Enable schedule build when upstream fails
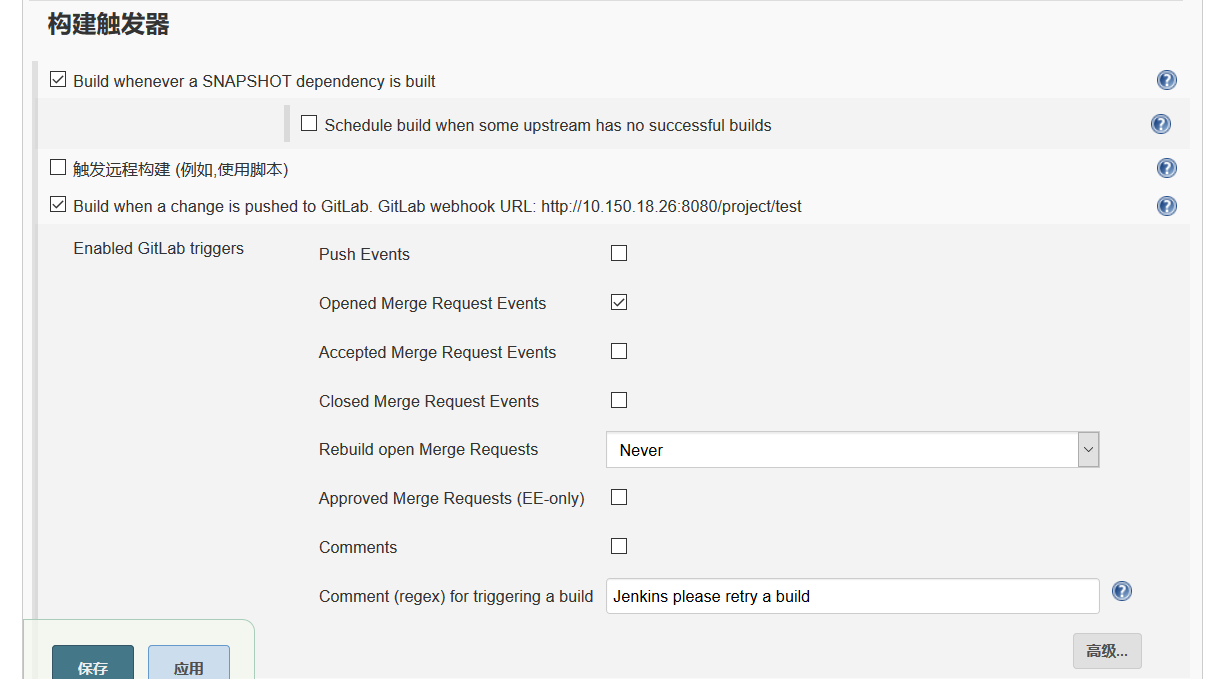 click(x=309, y=122)
